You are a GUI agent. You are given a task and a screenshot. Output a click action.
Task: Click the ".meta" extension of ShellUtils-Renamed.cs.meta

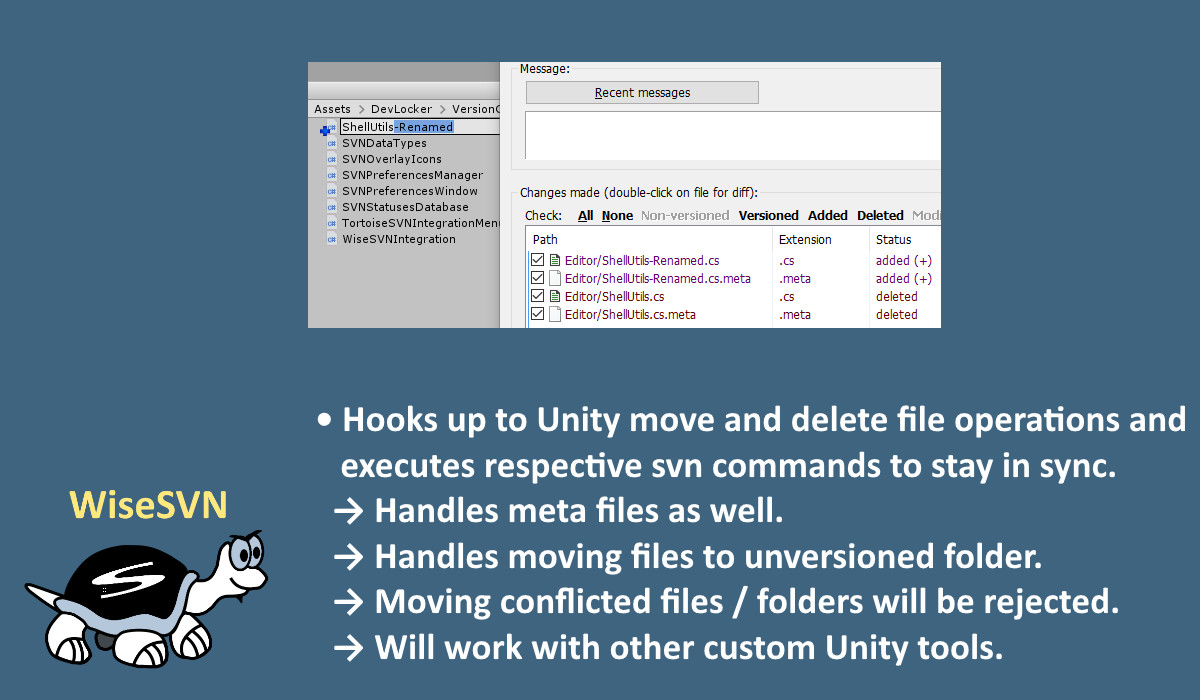pyautogui.click(x=795, y=279)
